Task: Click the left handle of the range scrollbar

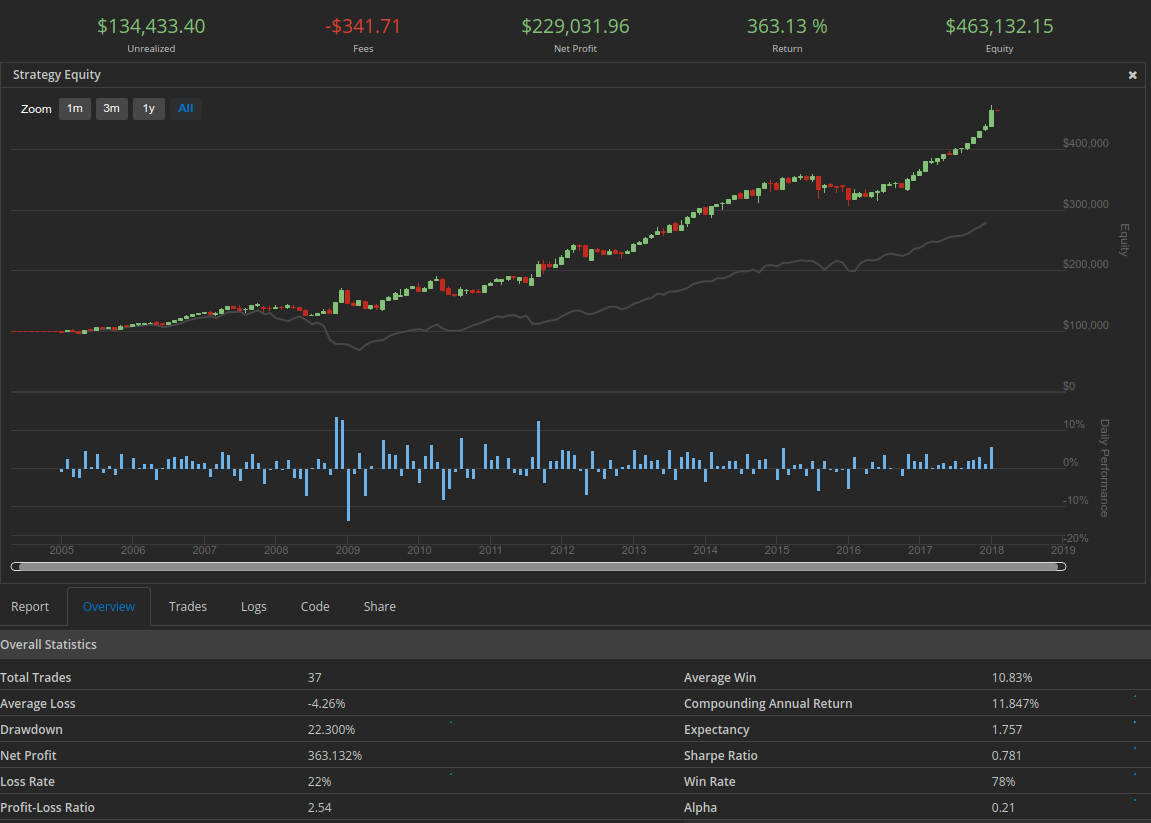Action: tap(15, 567)
